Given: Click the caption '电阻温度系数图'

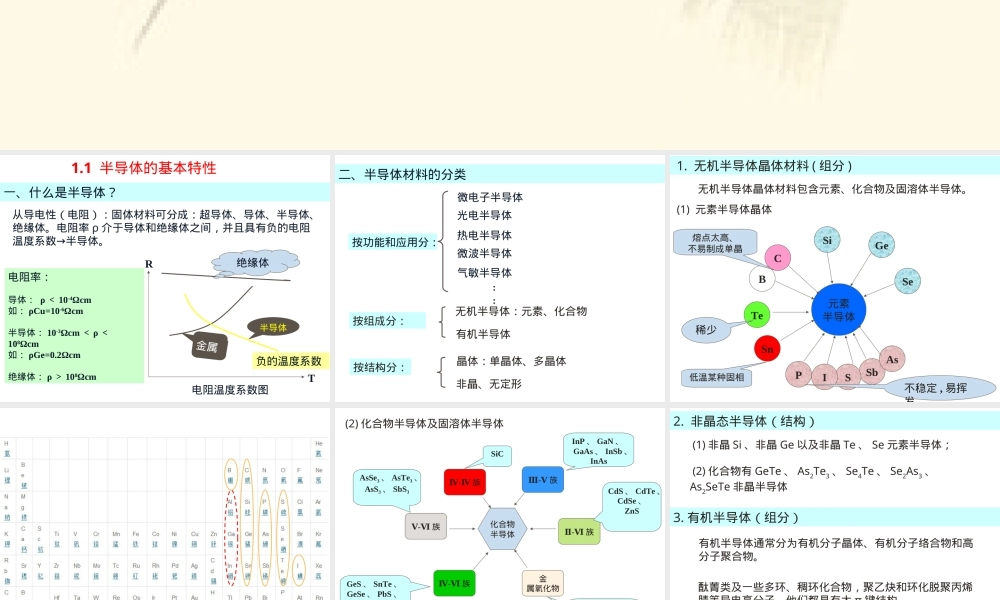Looking at the screenshot, I should click(230, 390).
